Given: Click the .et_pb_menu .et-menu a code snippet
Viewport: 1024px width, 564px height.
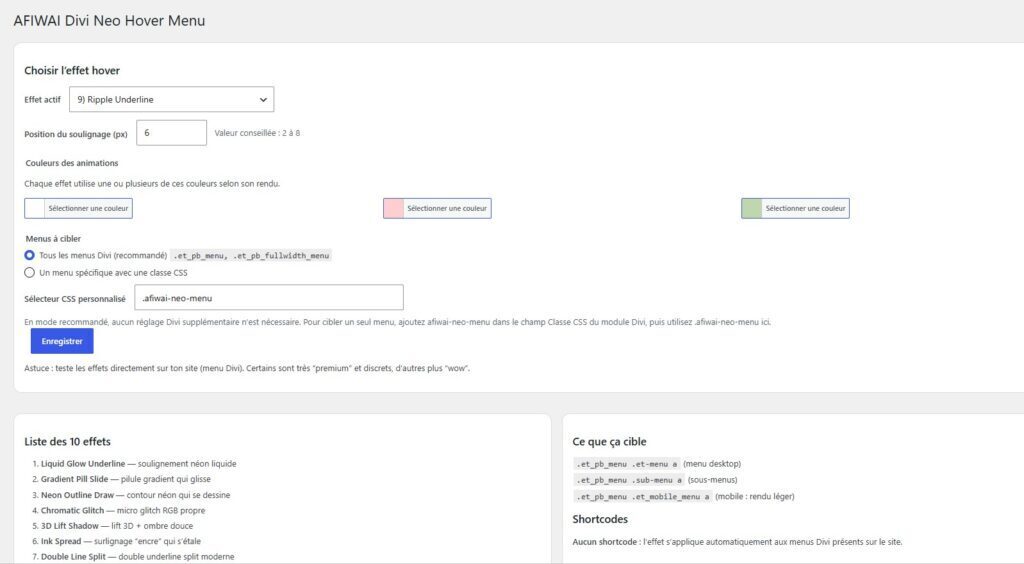Looking at the screenshot, I should coord(627,464).
